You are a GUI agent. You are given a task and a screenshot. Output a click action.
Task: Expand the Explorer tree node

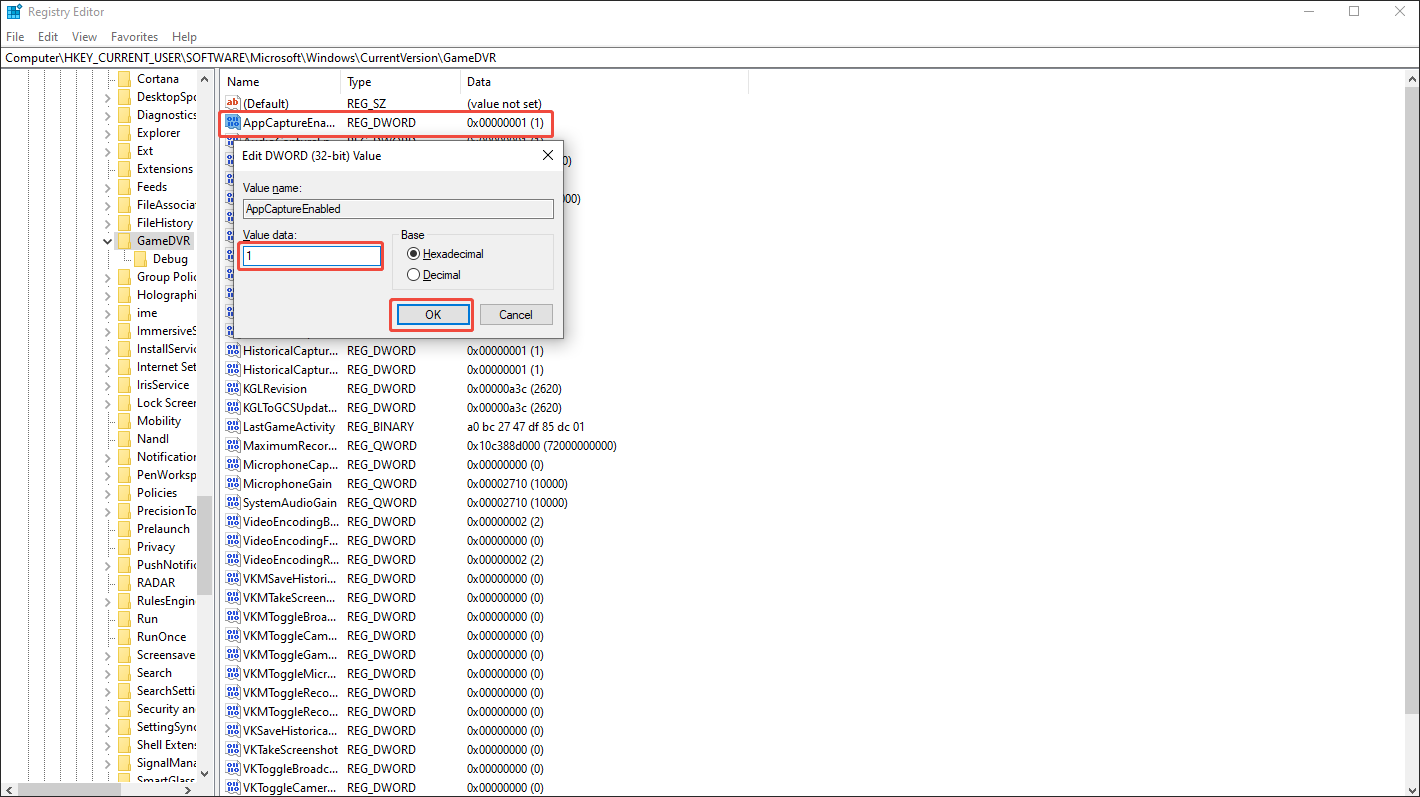107,132
